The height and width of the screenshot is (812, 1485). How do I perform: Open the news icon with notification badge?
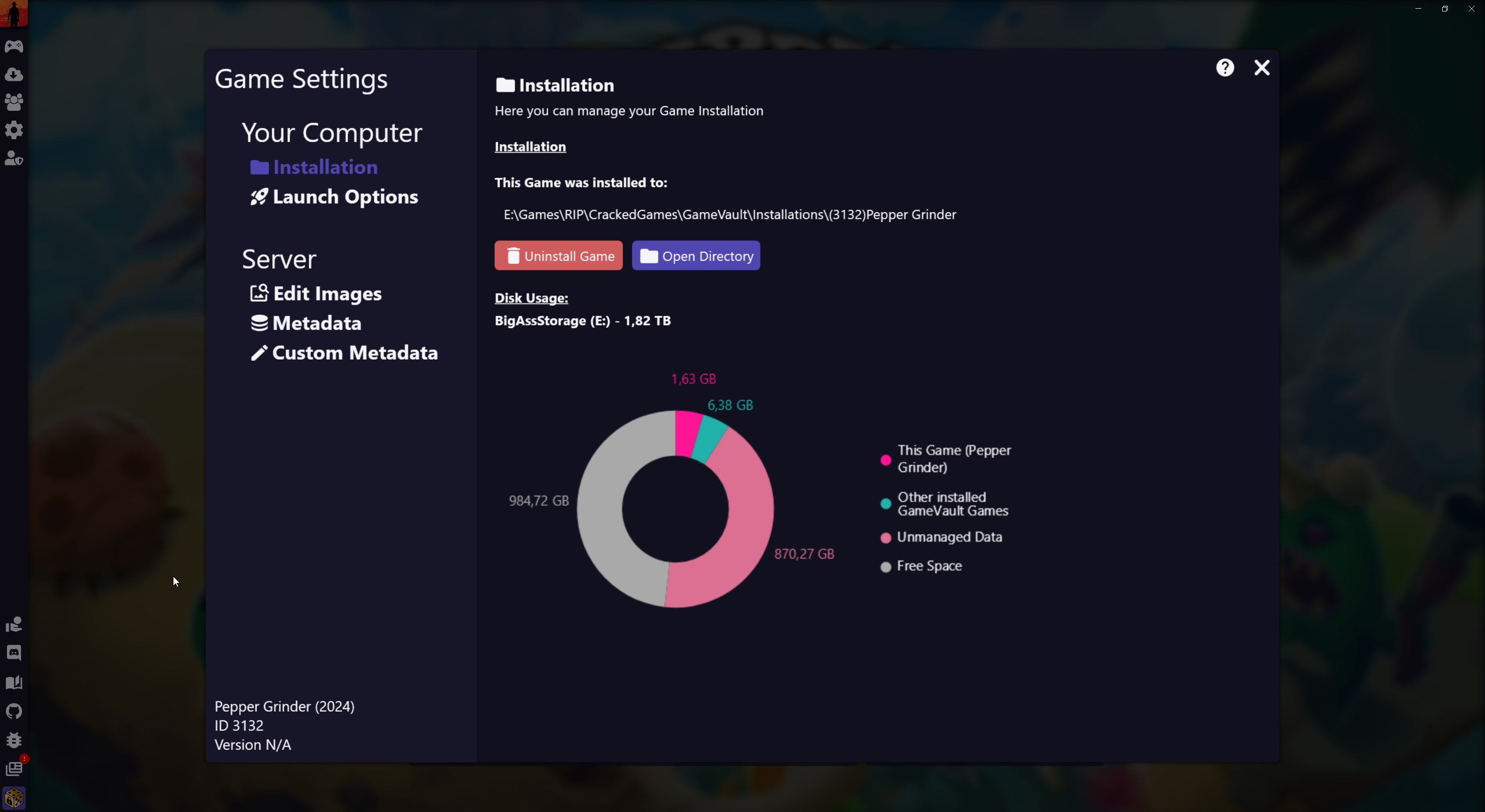(14, 768)
